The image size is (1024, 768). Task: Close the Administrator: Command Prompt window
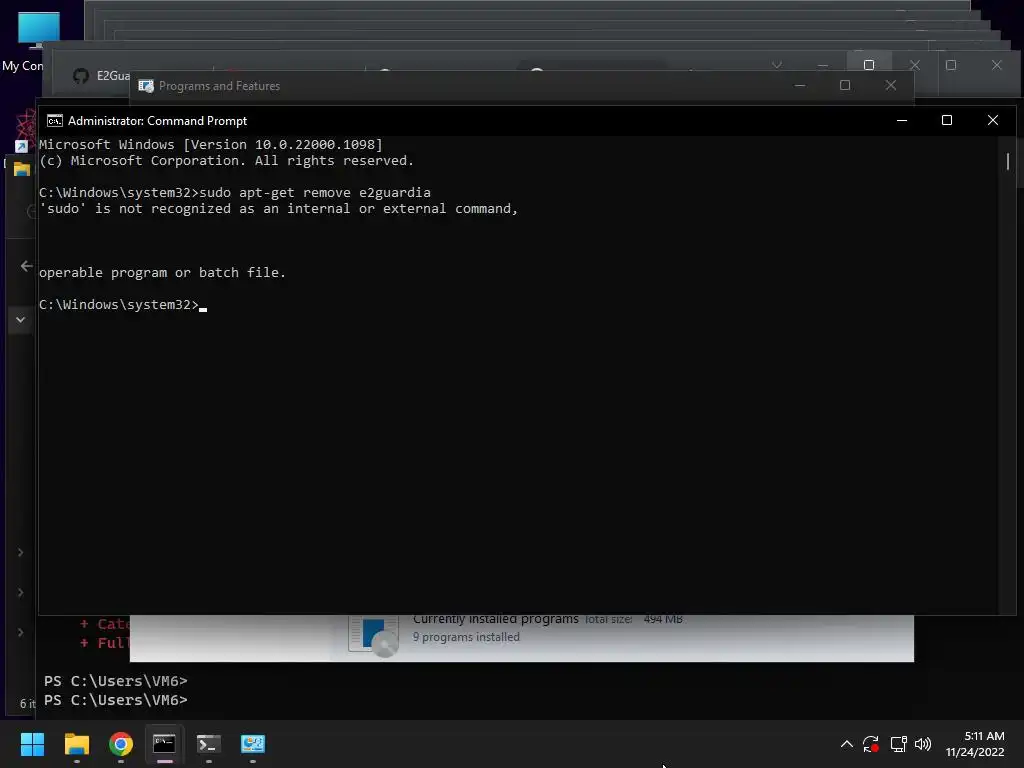pos(993,120)
